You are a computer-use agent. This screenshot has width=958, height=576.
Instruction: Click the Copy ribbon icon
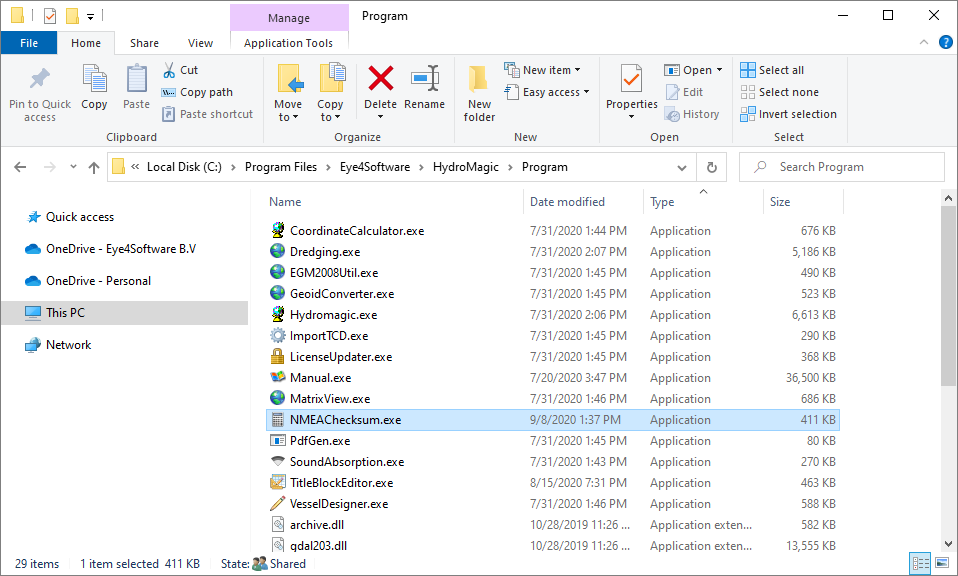(94, 79)
